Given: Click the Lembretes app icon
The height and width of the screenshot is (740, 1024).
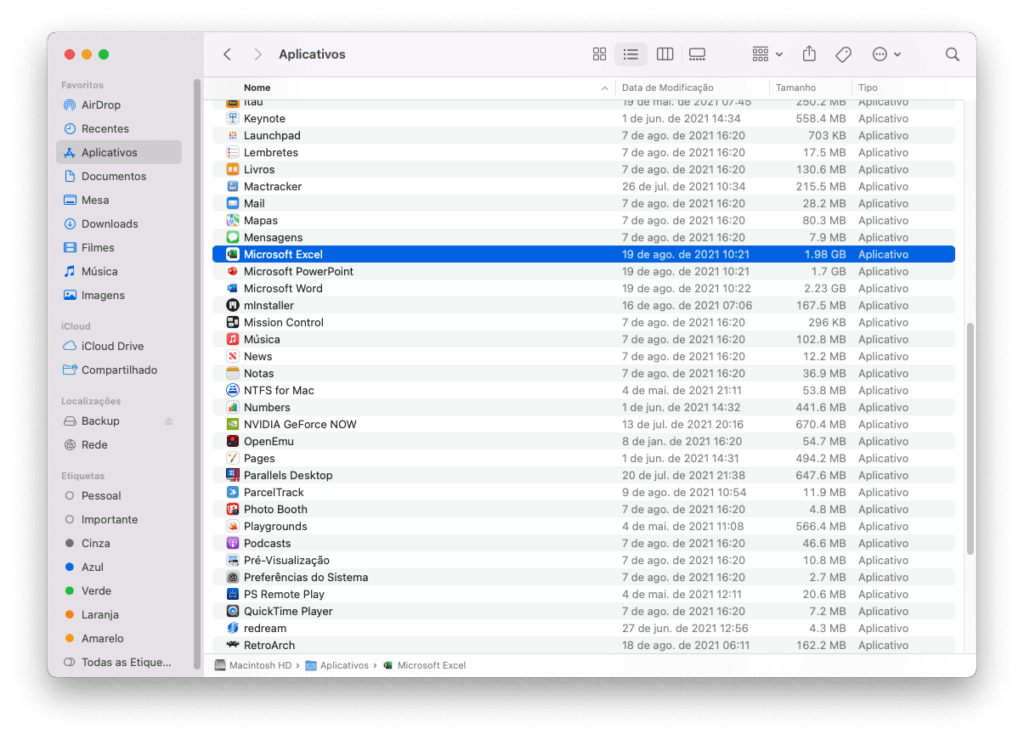Looking at the screenshot, I should click(232, 152).
